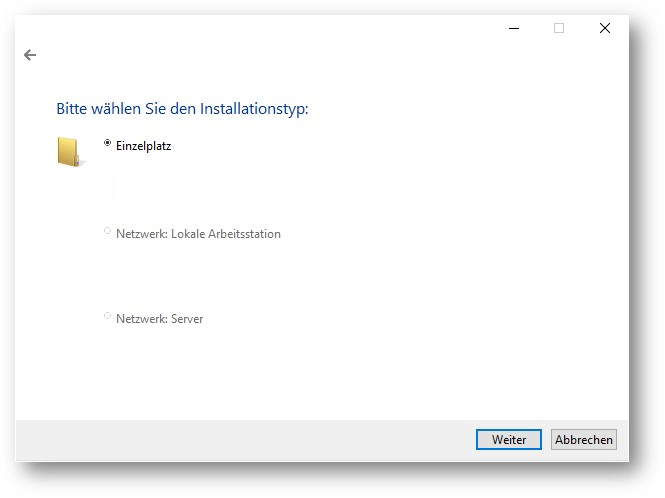Continue with the Weiter button
Image resolution: width=665 pixels, height=498 pixels.
pyautogui.click(x=509, y=439)
